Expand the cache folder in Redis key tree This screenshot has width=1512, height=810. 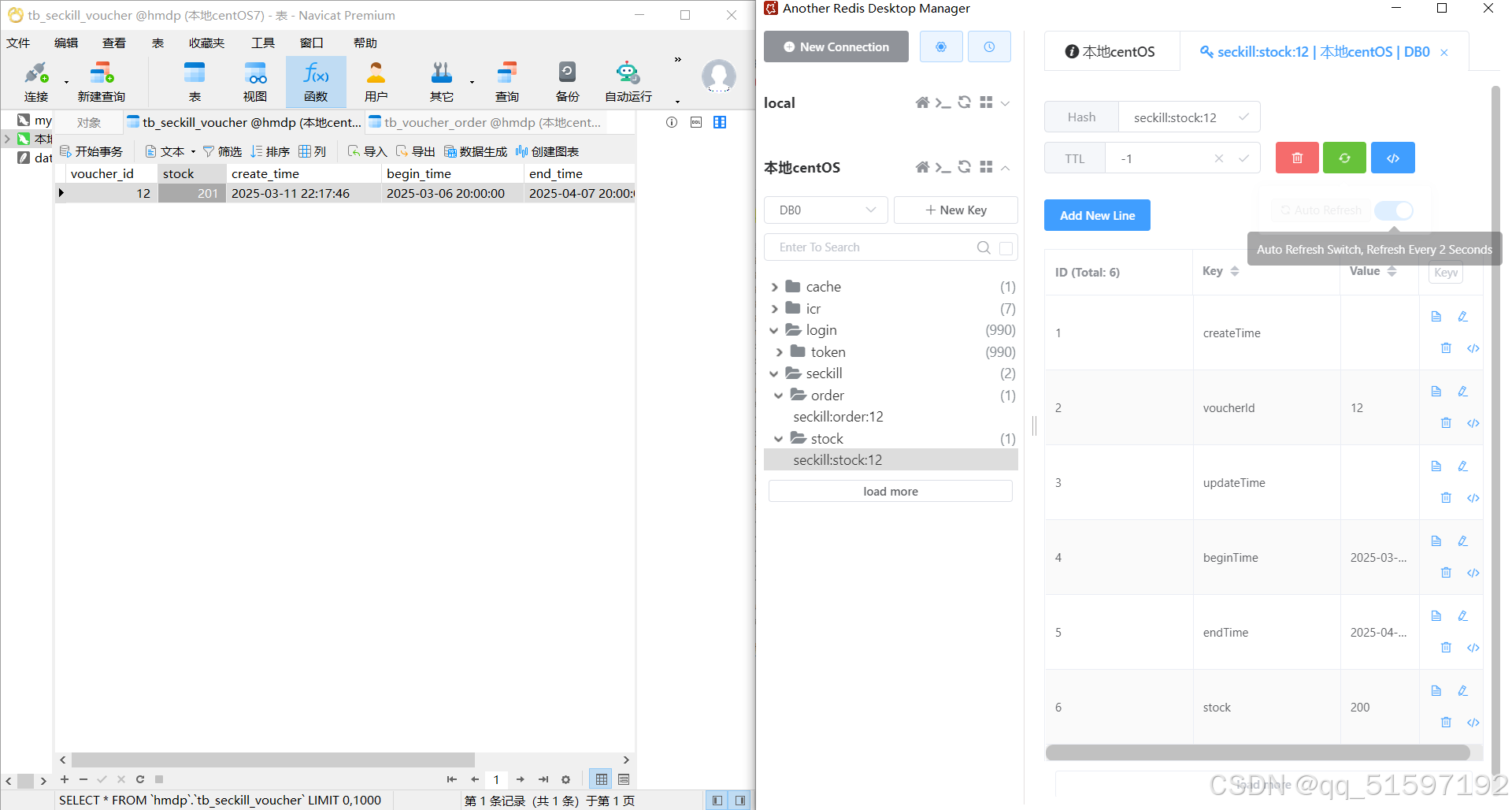tap(775, 287)
